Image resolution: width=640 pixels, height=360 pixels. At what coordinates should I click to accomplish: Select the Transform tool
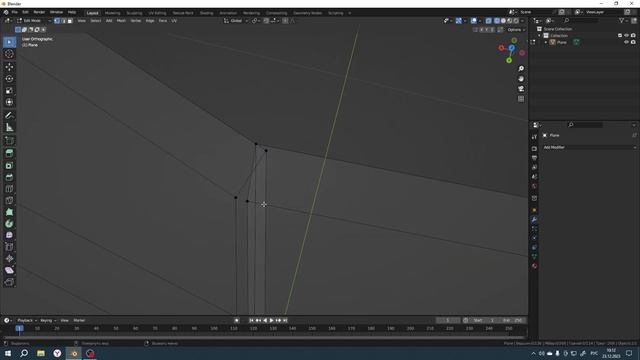tap(9, 102)
